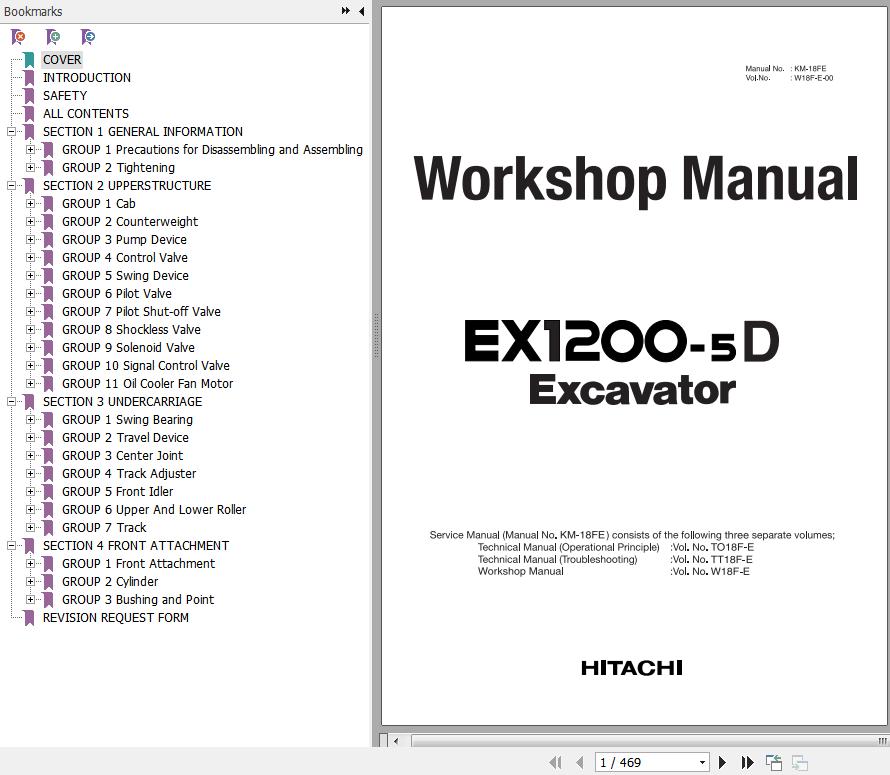Image resolution: width=890 pixels, height=775 pixels.
Task: Click the bookmark icon beside SAFETY
Action: pos(29,96)
